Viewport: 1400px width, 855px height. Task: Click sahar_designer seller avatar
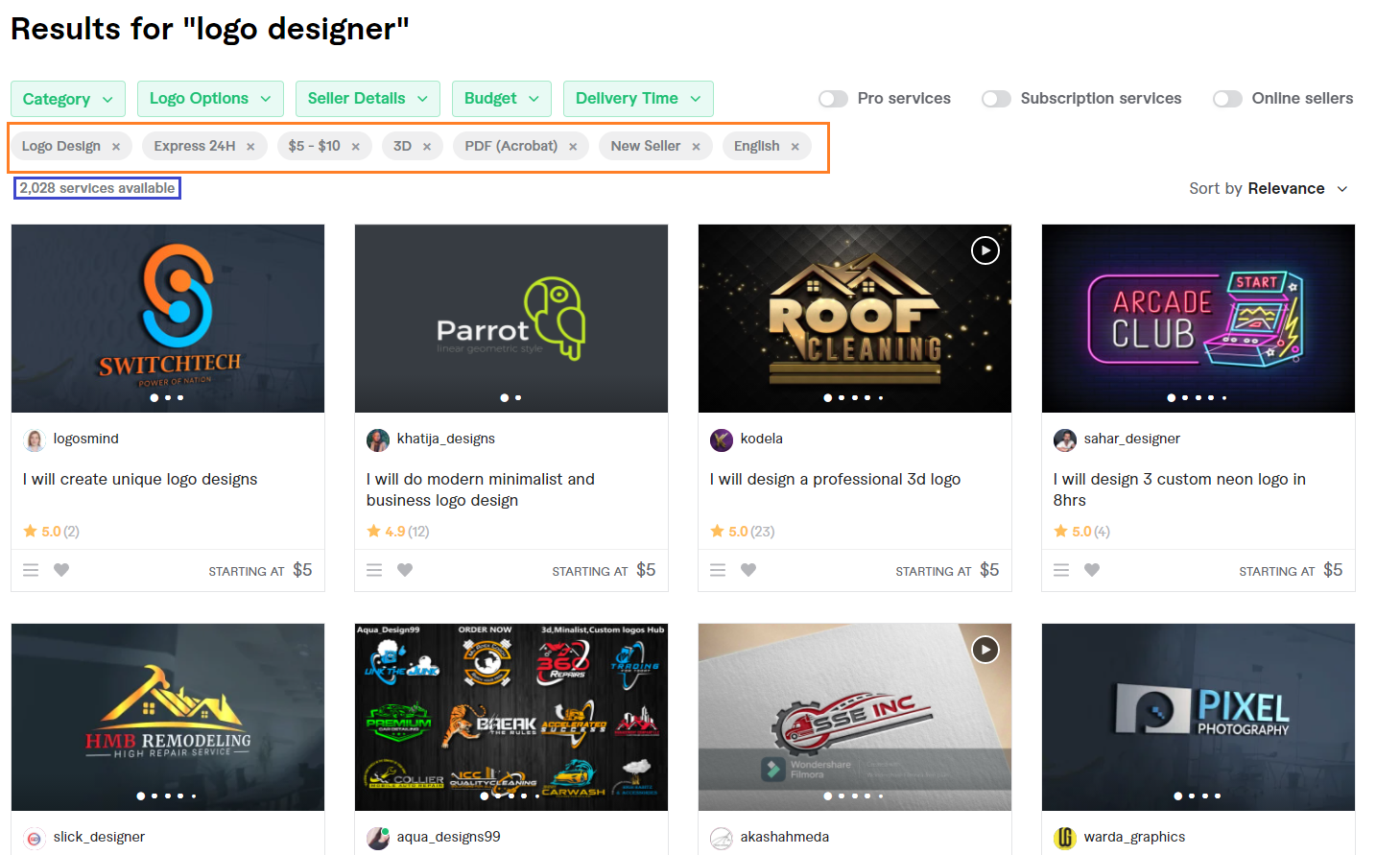pyautogui.click(x=1065, y=440)
